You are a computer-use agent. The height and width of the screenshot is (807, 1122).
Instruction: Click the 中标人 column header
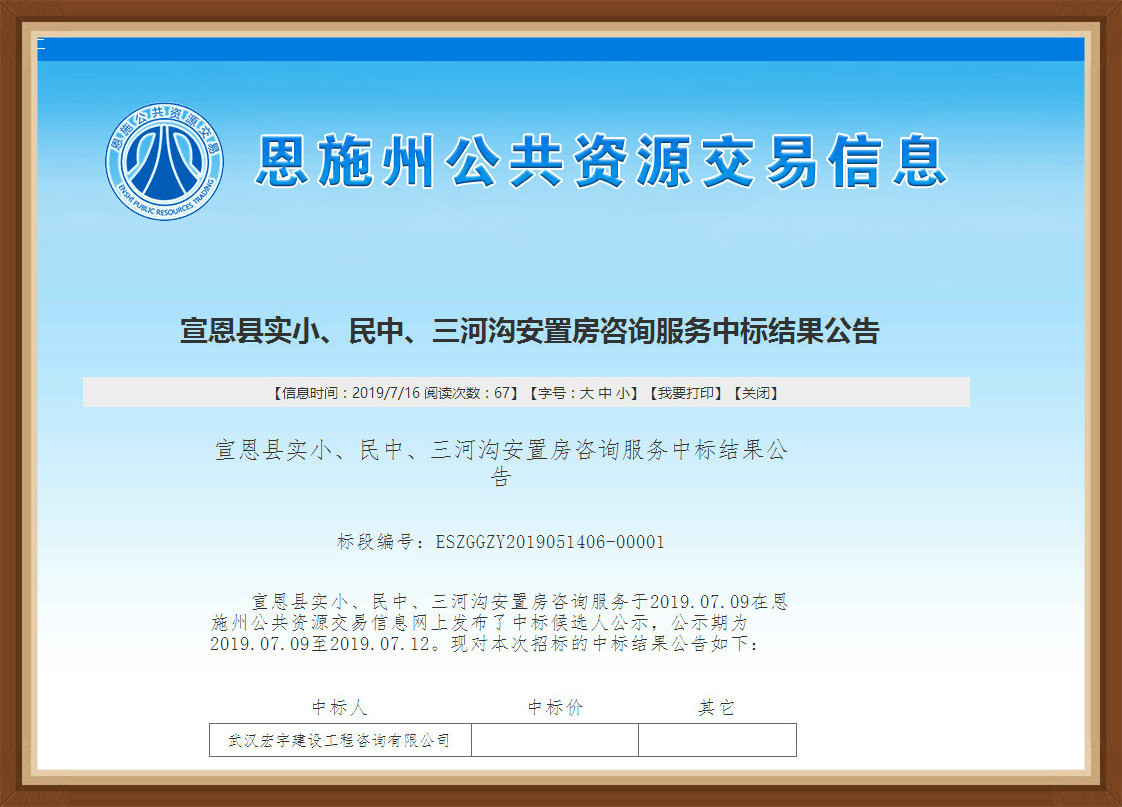(340, 708)
